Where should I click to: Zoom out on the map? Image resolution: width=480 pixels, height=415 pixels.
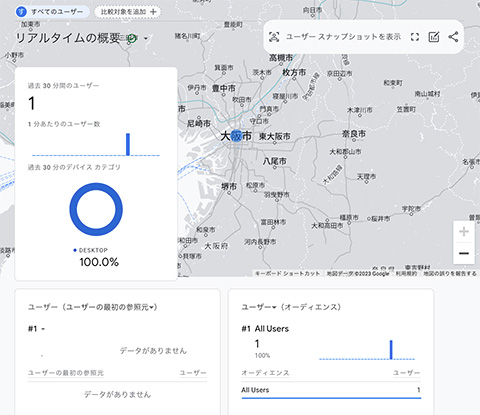[464, 253]
